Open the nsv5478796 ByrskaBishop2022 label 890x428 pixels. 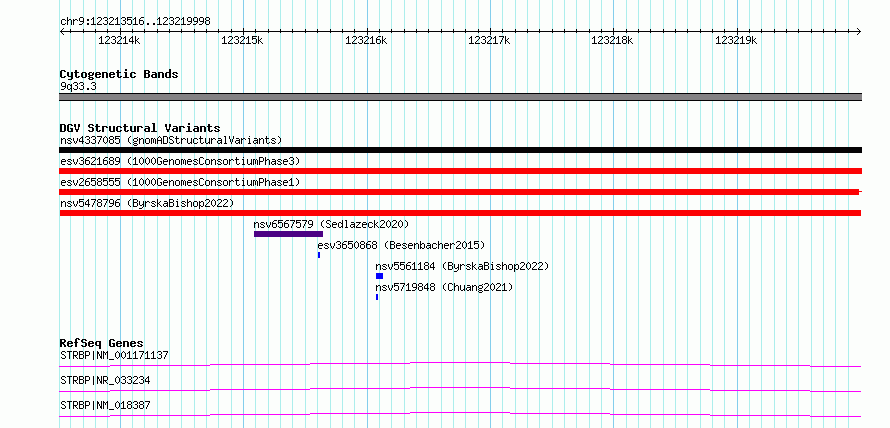(147, 203)
